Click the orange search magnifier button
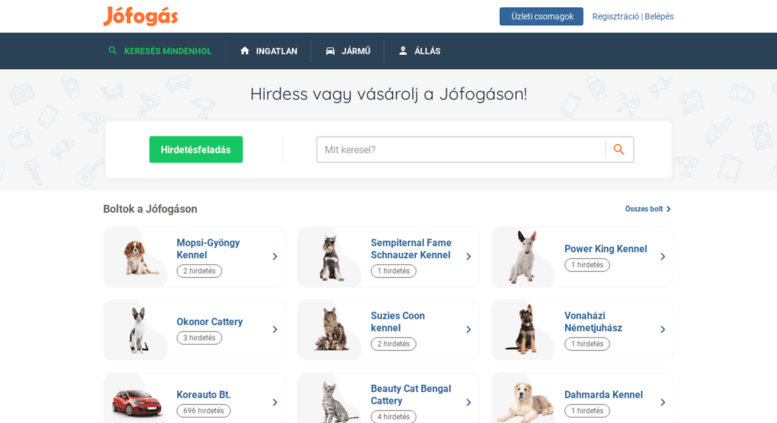The image size is (777, 423). 619,149
